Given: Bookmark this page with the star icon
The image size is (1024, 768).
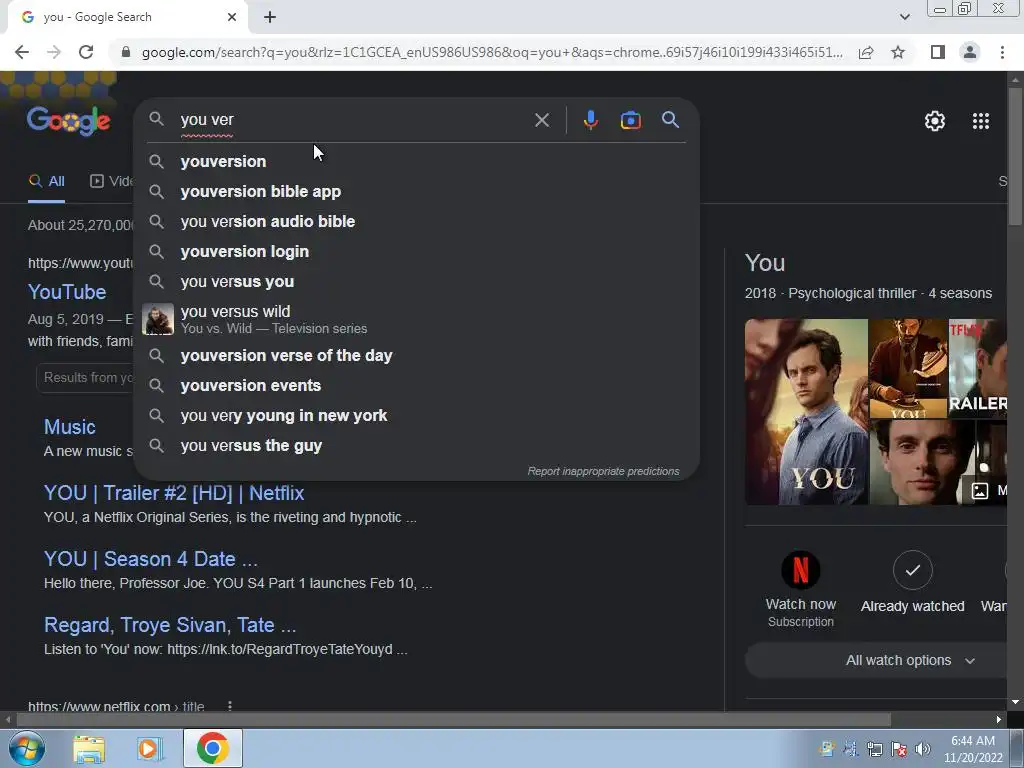Looking at the screenshot, I should [x=898, y=52].
